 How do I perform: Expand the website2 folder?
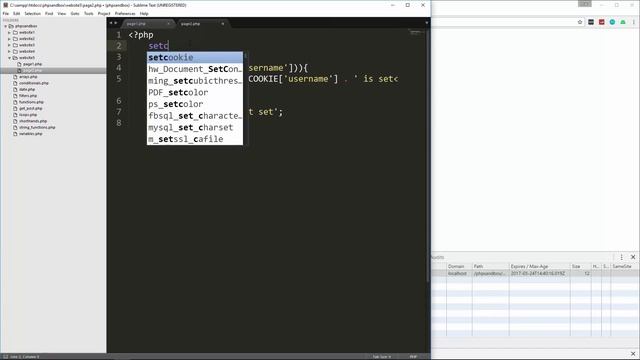(x=9, y=39)
